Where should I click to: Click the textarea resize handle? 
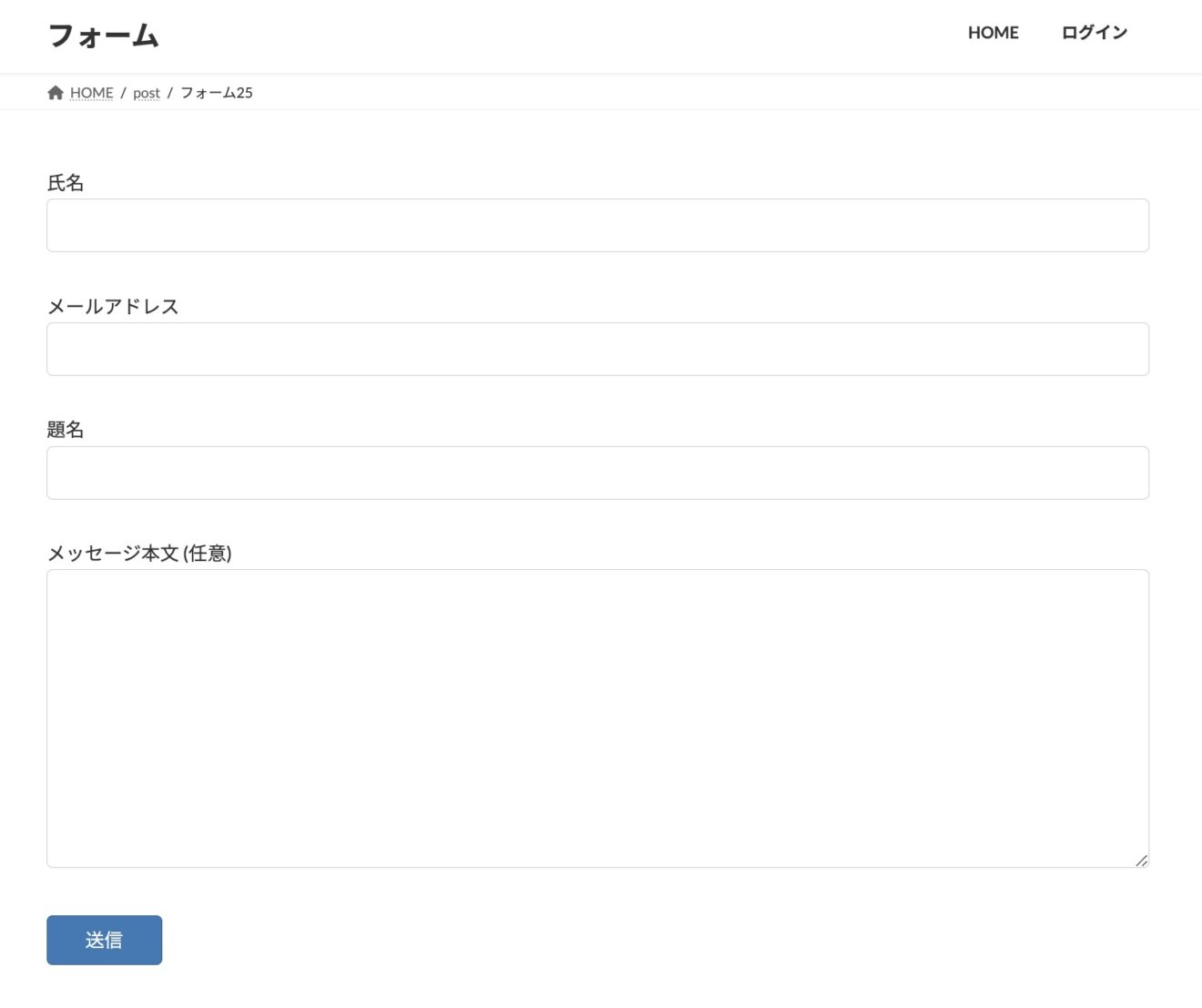[x=1142, y=860]
